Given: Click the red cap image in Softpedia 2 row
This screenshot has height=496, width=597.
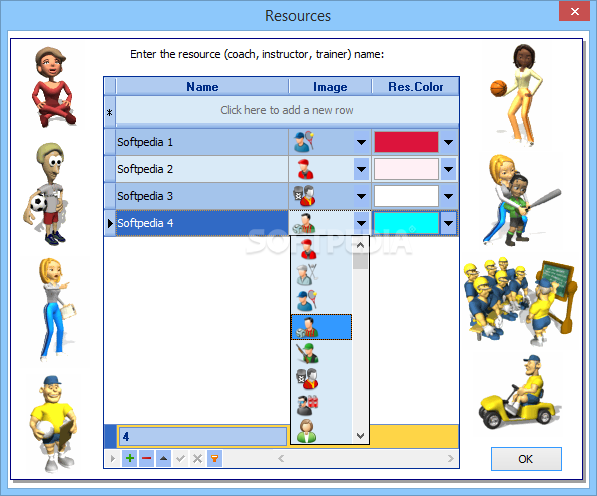Looking at the screenshot, I should [305, 169].
